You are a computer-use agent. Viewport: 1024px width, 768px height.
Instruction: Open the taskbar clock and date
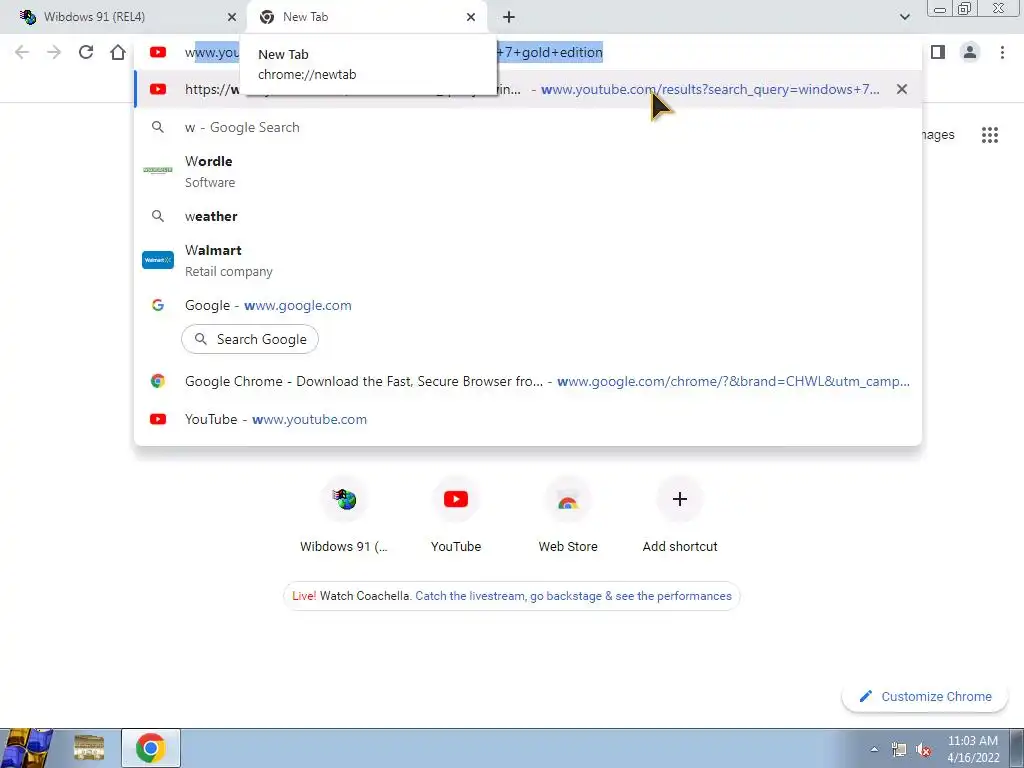973,749
